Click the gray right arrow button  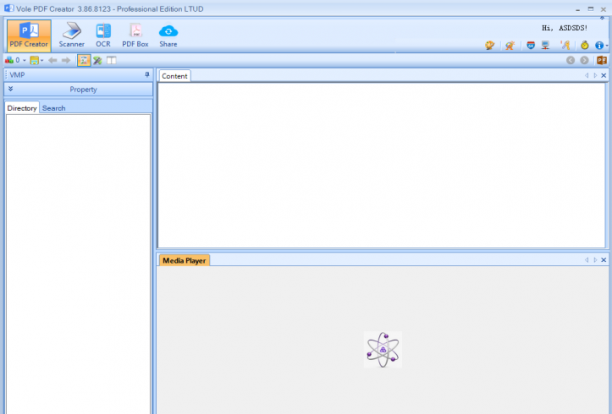[66, 60]
